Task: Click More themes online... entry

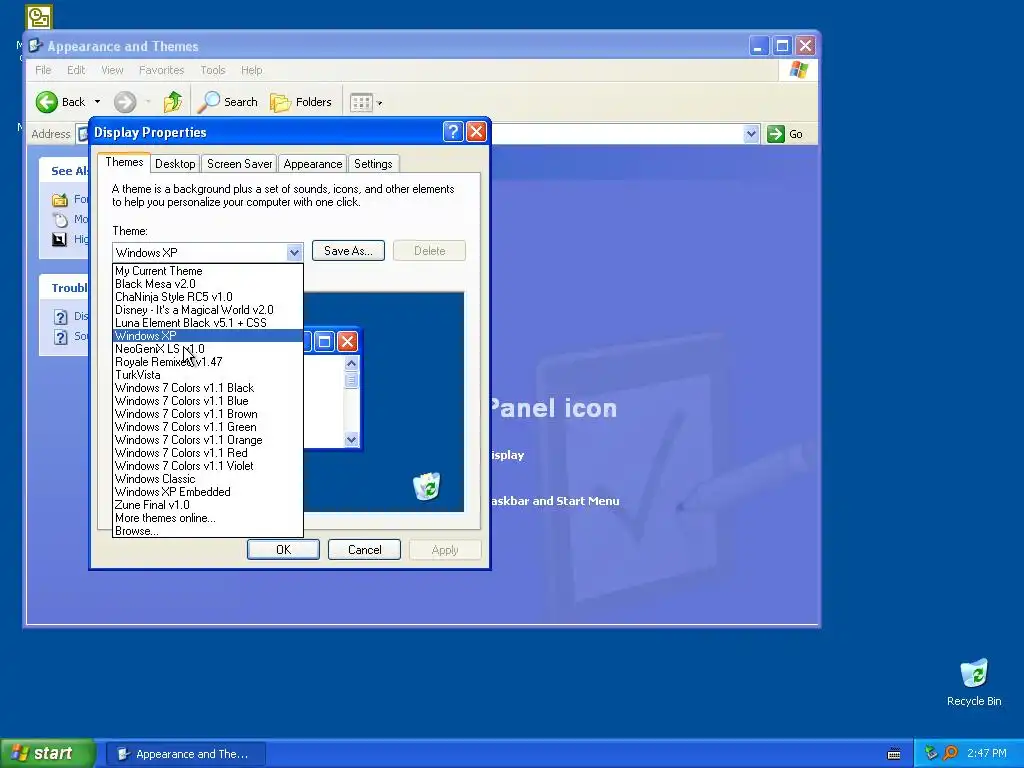Action: tap(208, 518)
